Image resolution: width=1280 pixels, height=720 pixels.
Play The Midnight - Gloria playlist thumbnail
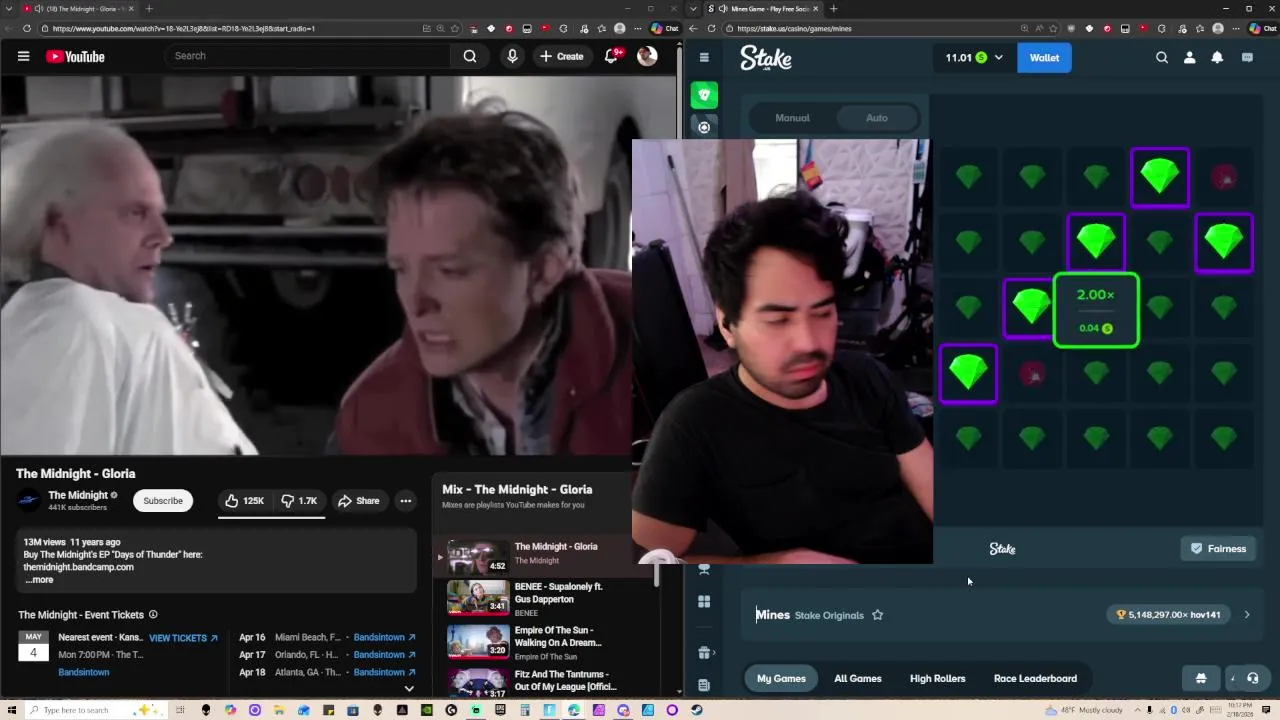click(477, 557)
